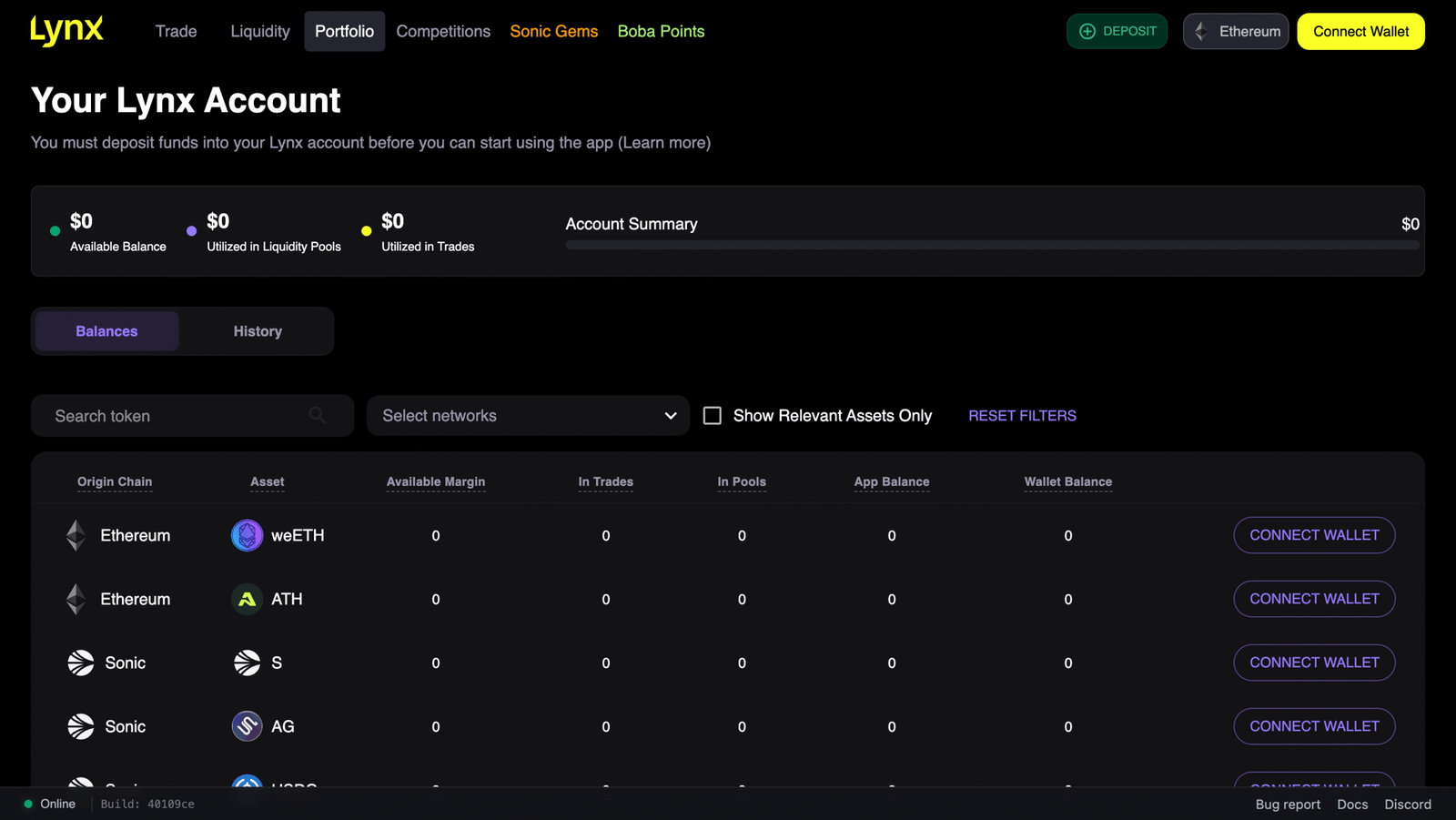
Task: Click the Lynx logo
Action: (x=66, y=31)
